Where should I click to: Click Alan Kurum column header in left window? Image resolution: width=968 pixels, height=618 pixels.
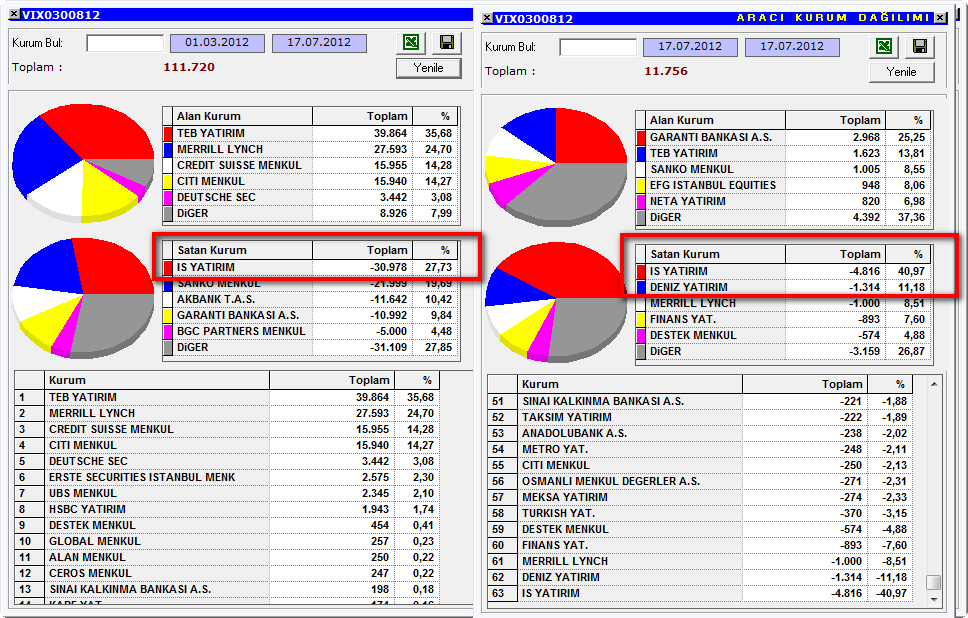242,116
